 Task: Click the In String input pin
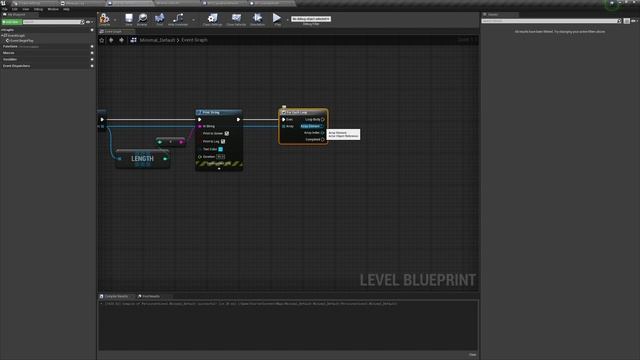coord(200,126)
